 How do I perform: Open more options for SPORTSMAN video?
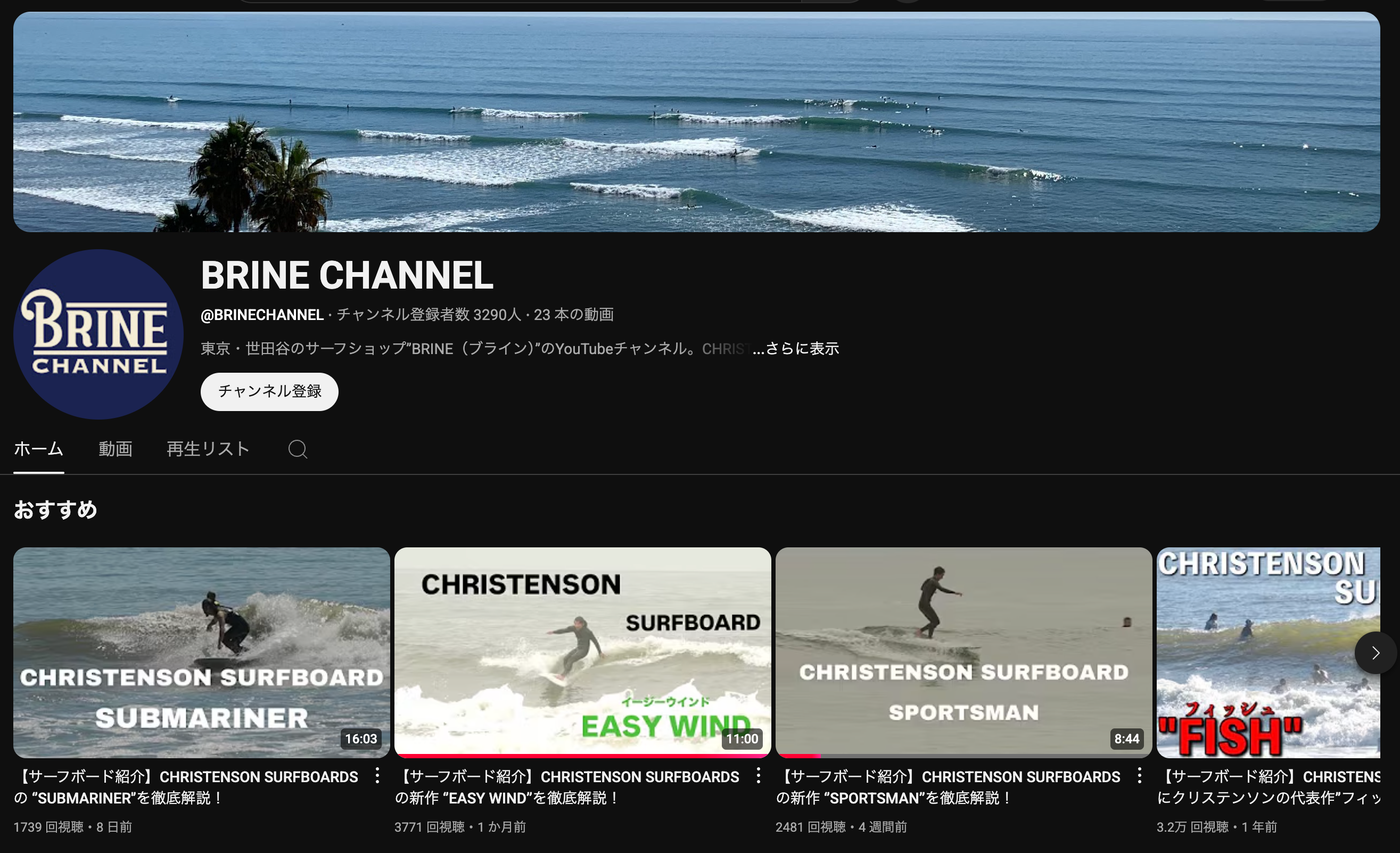(1139, 776)
